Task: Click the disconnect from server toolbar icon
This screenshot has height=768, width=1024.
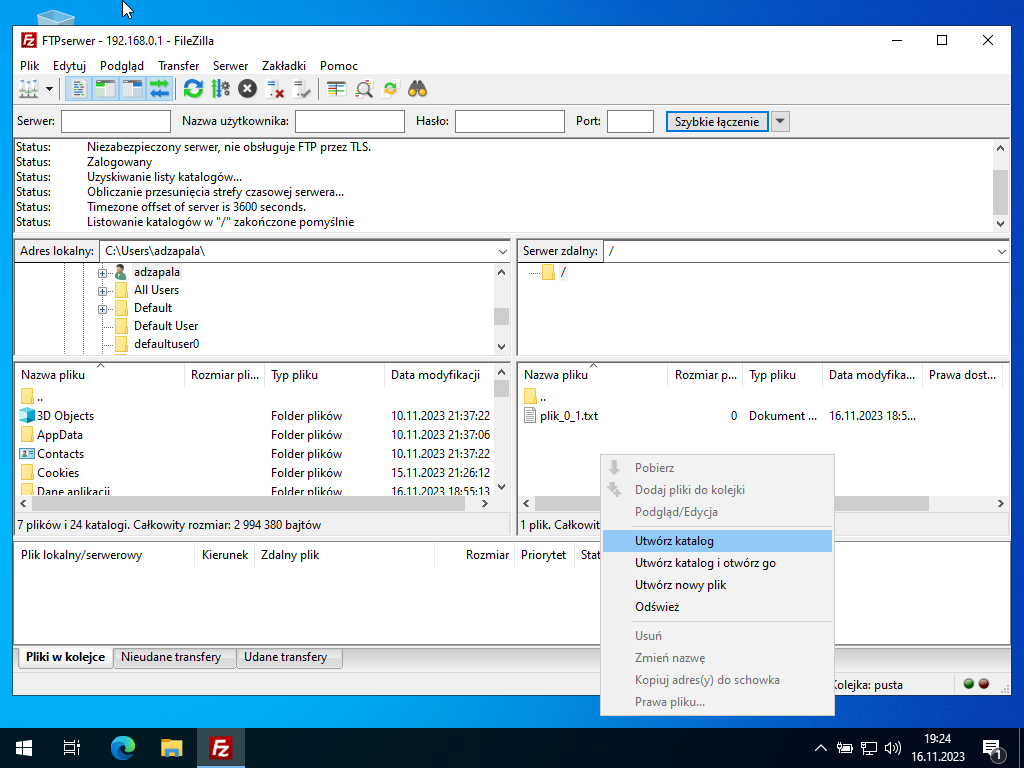Action: (275, 89)
